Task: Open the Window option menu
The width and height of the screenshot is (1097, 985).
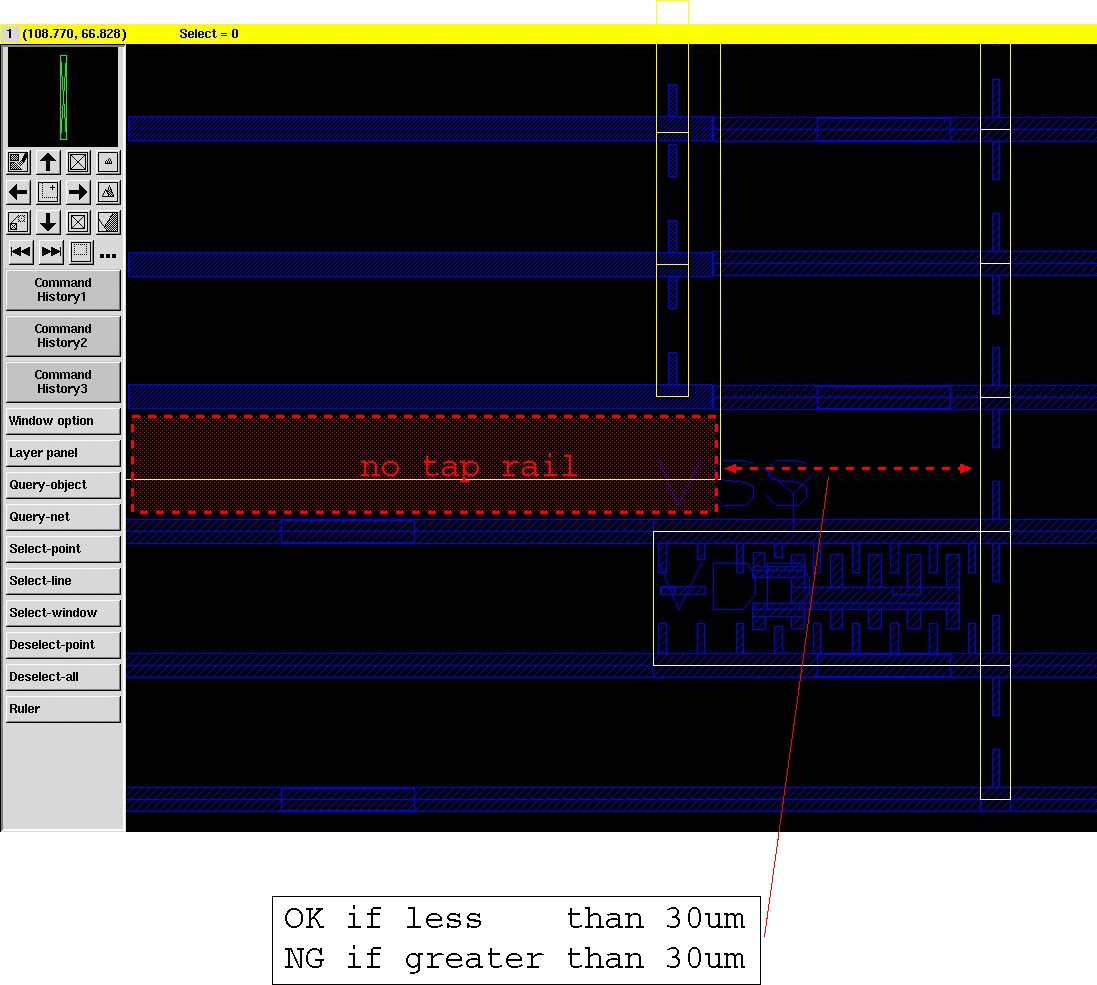Action: 63,421
